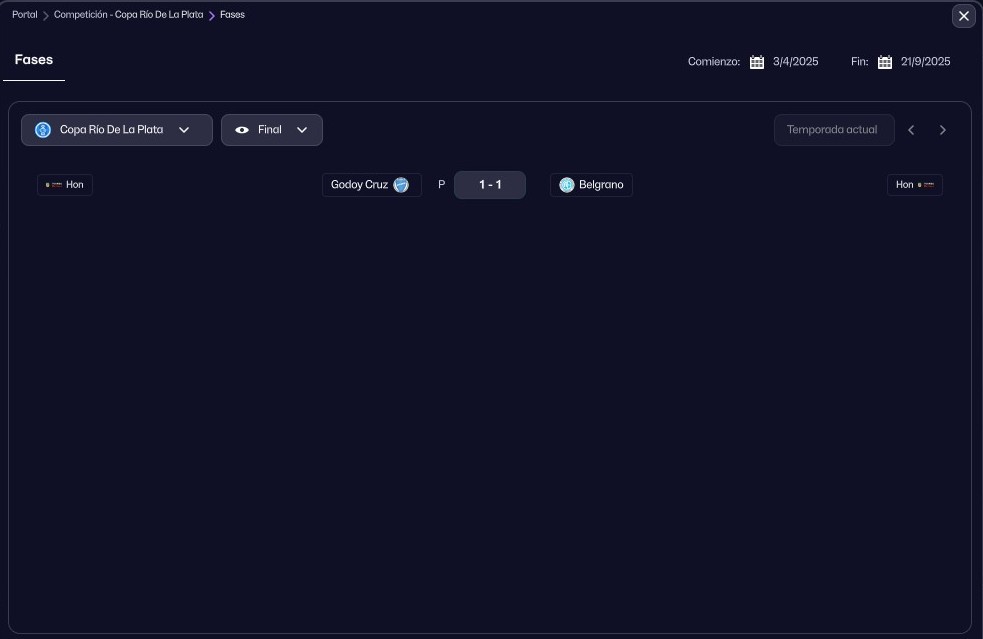Click the start date 3/4/2025
Viewport: 983px width, 639px height.
point(795,62)
